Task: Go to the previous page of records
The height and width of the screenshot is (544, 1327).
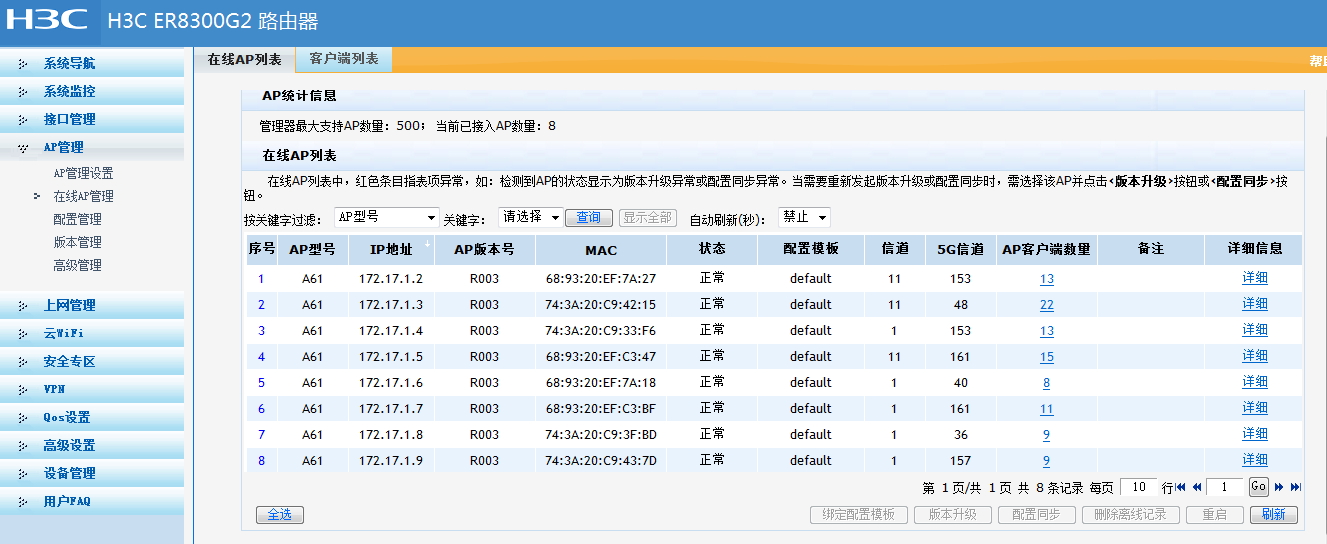Action: coord(1195,487)
